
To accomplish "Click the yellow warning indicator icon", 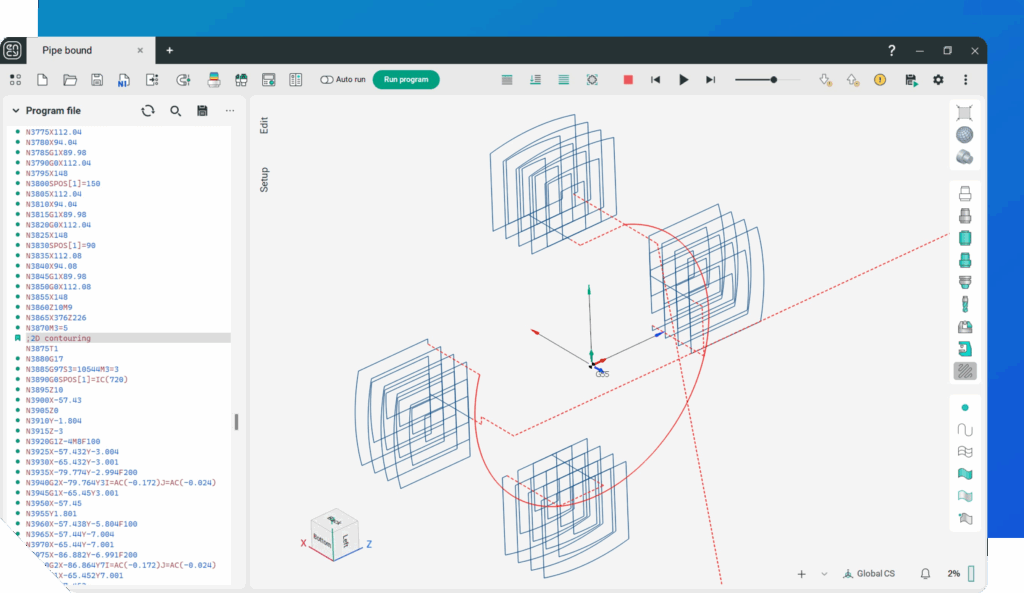I will tap(880, 80).
